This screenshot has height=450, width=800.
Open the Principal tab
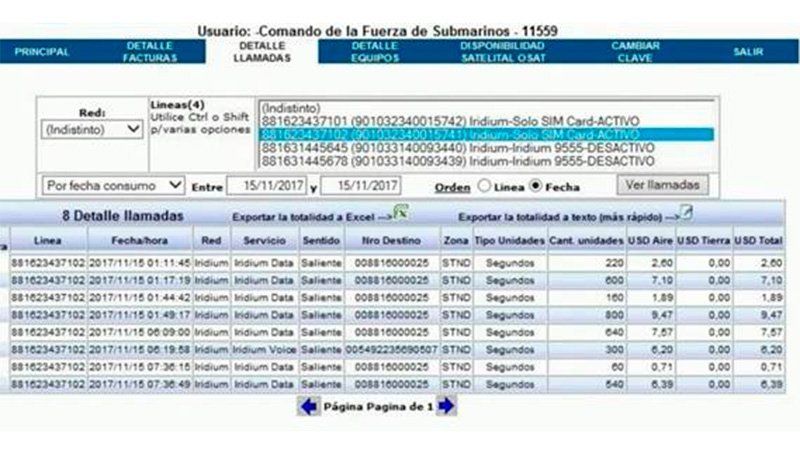[41, 52]
